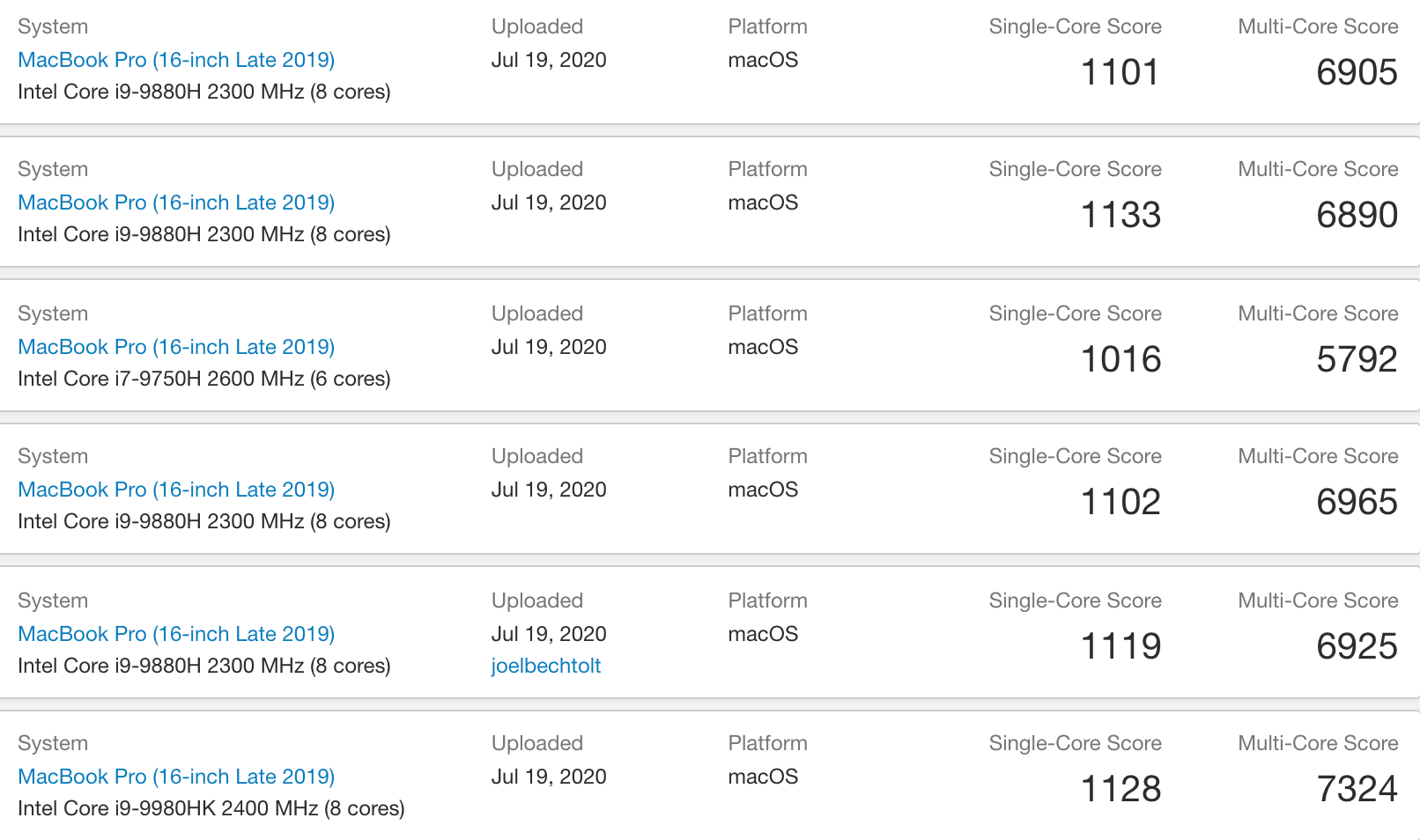Viewport: 1420px width, 840px height.
Task: Open MacBook Pro link uploaded by joelbechtolt
Action: (x=176, y=634)
